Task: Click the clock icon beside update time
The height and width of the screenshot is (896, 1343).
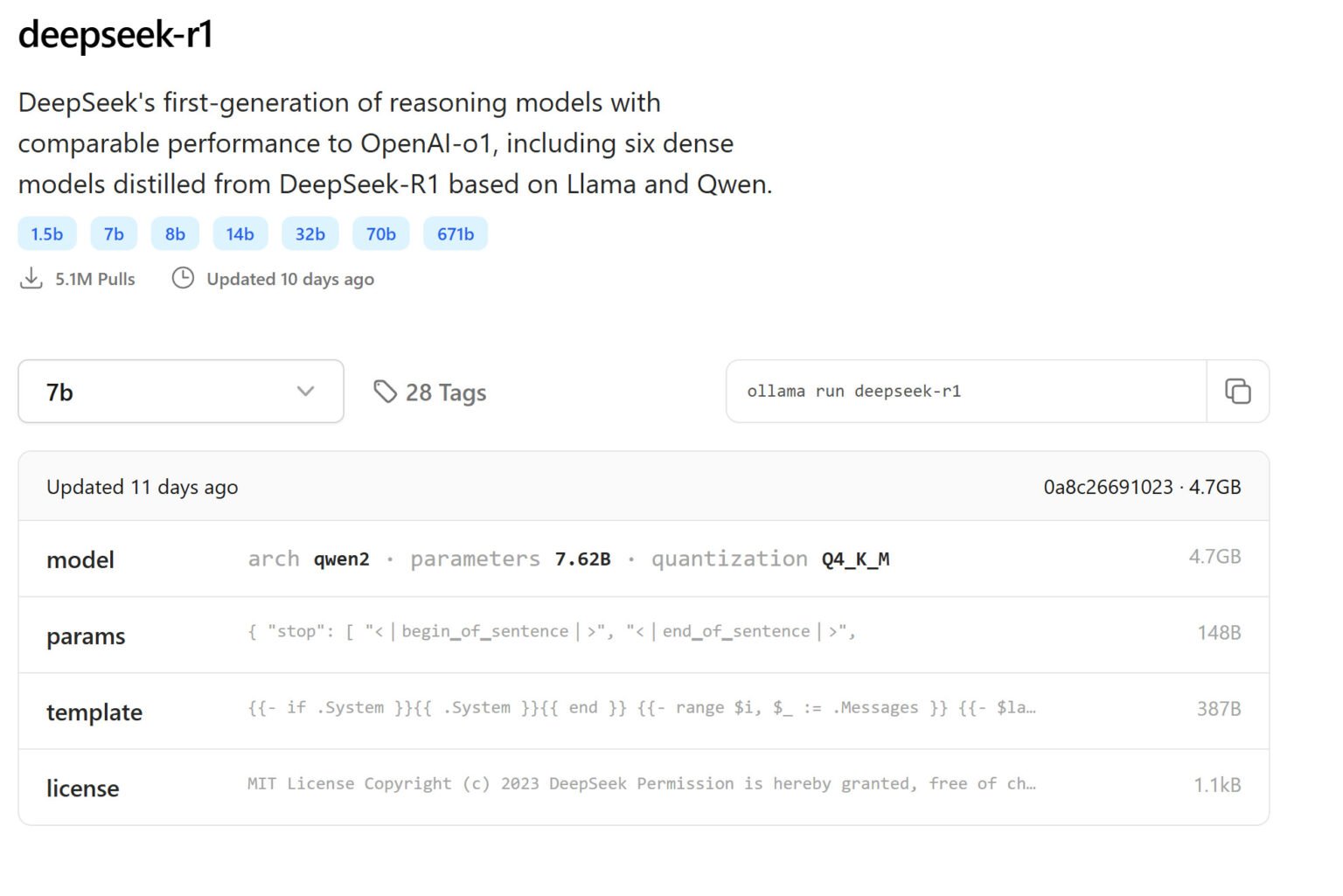Action: [x=183, y=278]
